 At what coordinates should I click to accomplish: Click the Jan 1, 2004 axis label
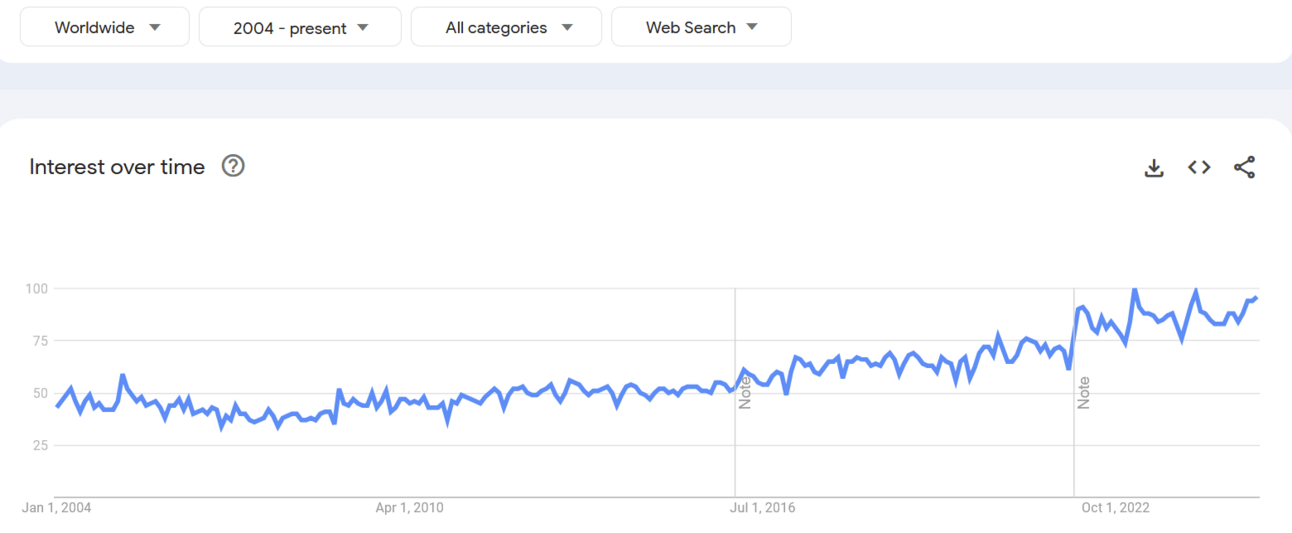pyautogui.click(x=56, y=508)
